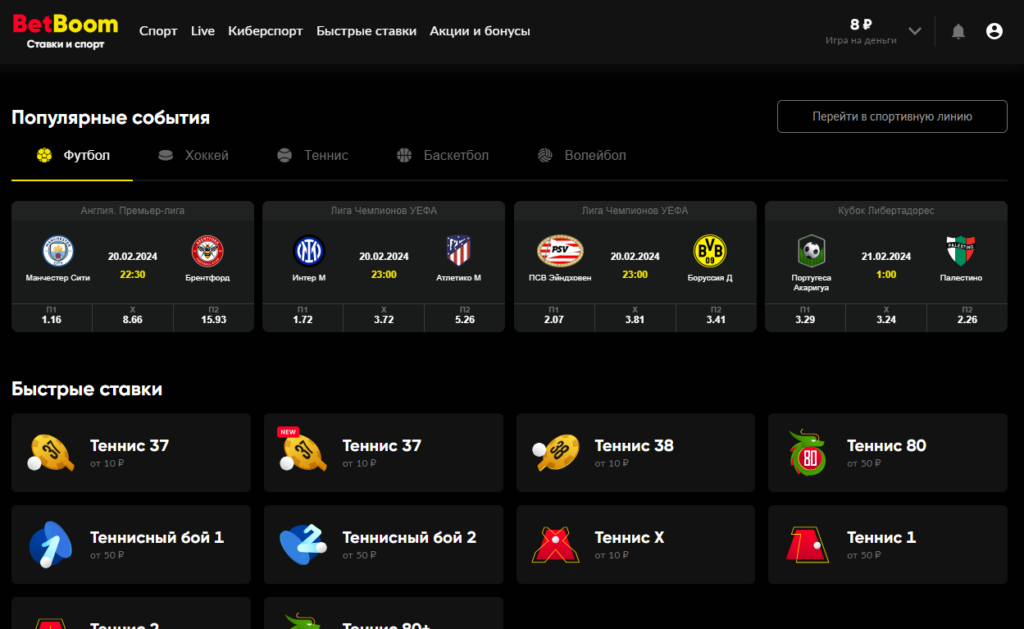The width and height of the screenshot is (1024, 629).
Task: Bet П1 1.16 on Манчестер Сити
Action: click(x=52, y=316)
